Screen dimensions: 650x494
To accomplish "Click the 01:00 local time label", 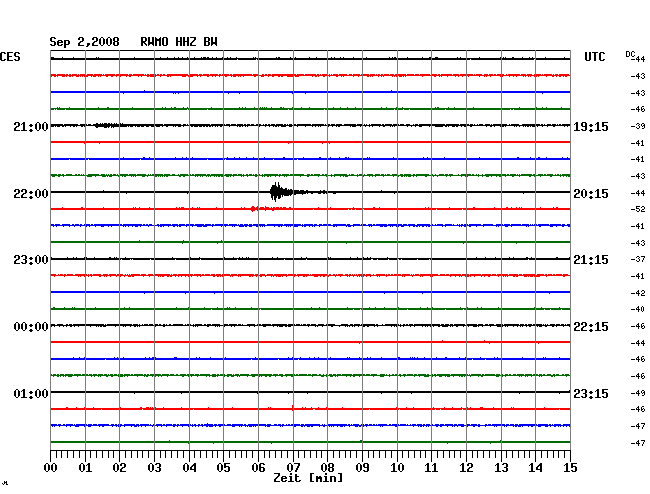I will tap(31, 393).
